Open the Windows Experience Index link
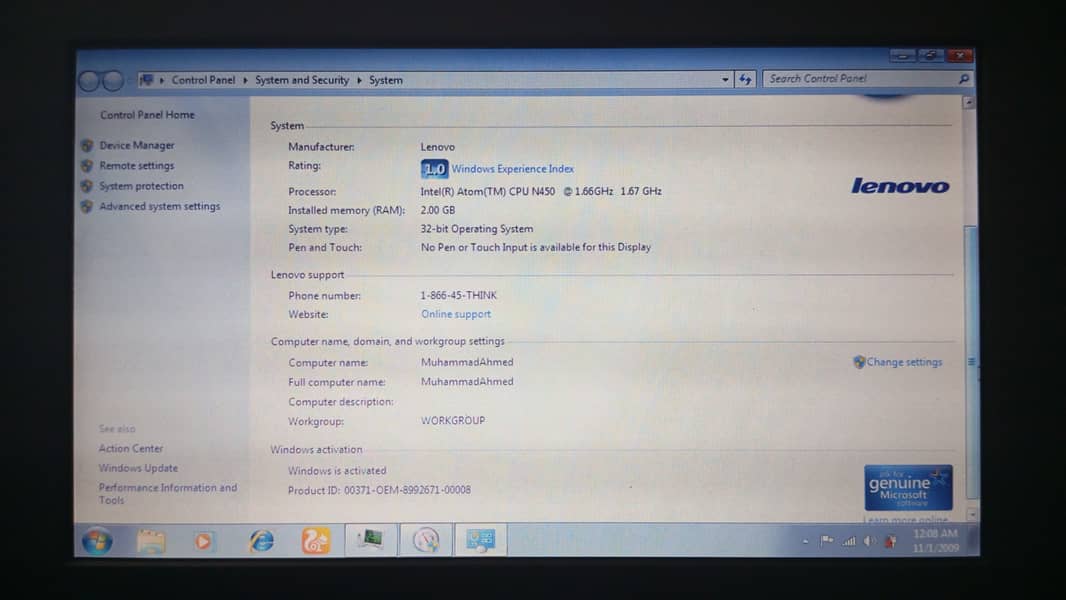Image resolution: width=1066 pixels, height=600 pixels. coord(512,169)
